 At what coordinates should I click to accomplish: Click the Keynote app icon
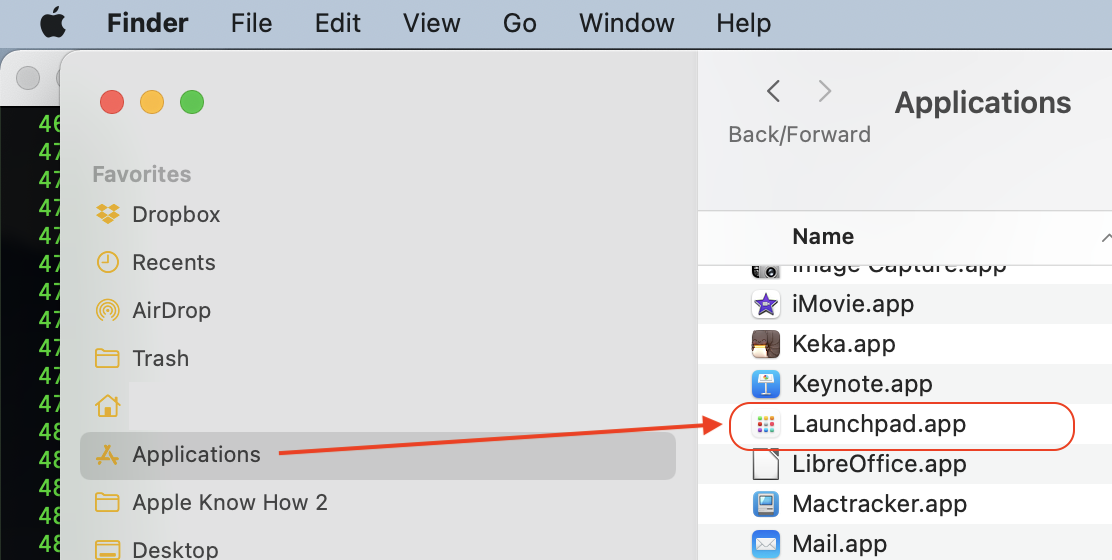tap(766, 384)
